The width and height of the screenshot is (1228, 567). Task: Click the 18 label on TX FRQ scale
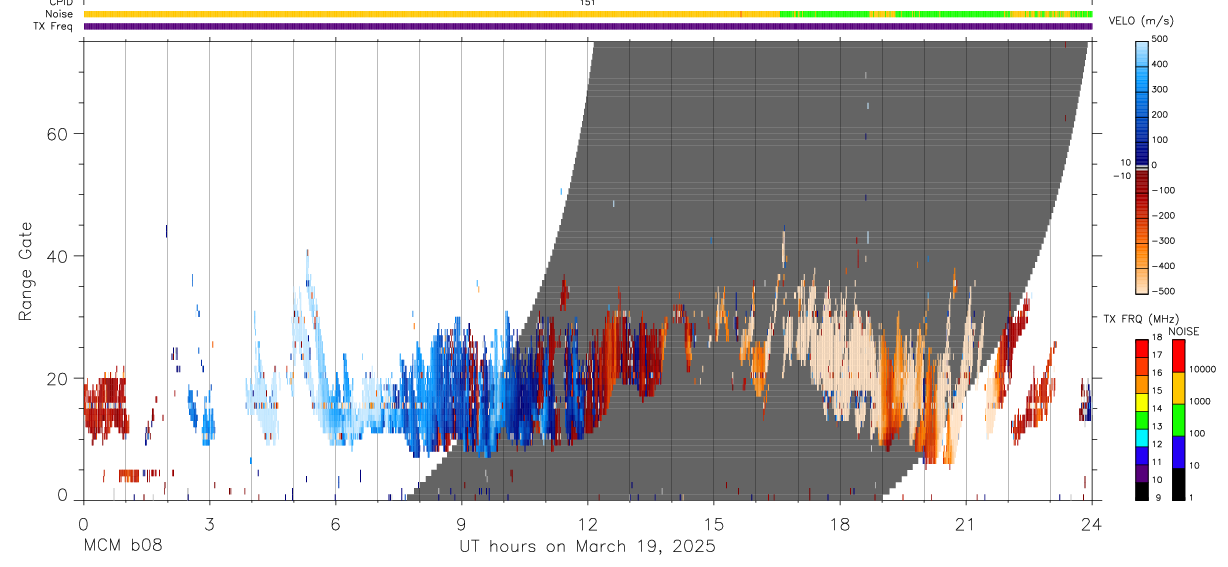1158,339
